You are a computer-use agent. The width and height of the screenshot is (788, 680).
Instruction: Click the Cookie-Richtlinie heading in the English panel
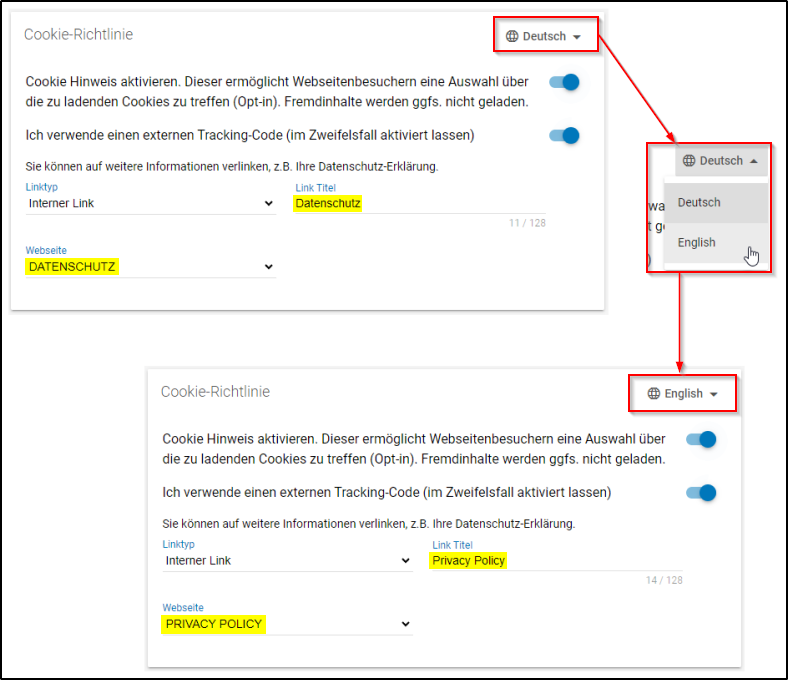coord(215,392)
